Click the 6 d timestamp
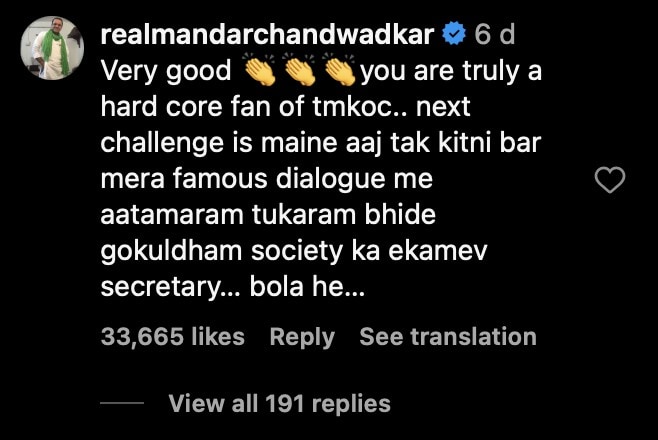 coord(494,35)
